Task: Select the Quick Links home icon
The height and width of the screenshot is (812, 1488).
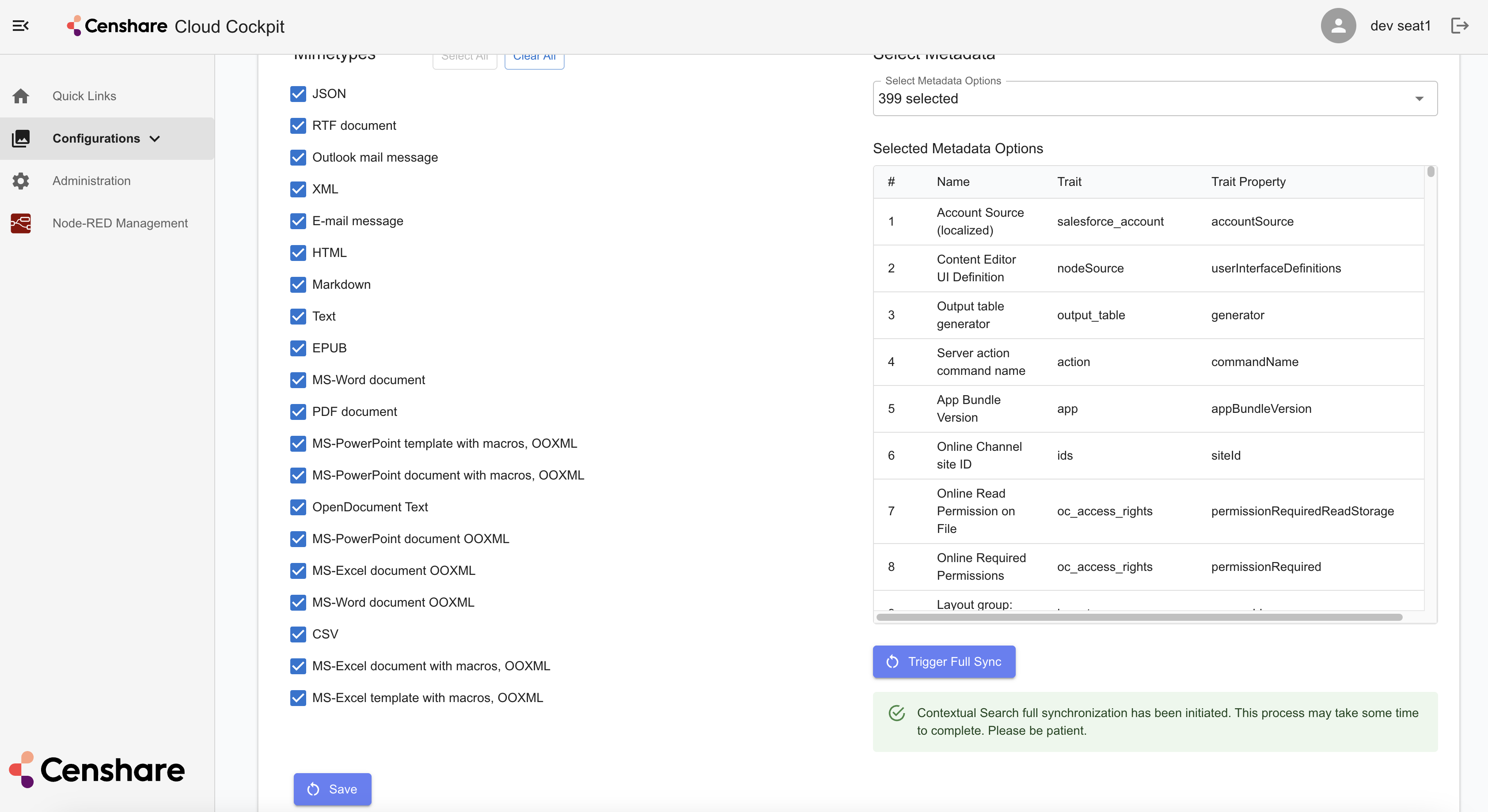Action: [21, 95]
